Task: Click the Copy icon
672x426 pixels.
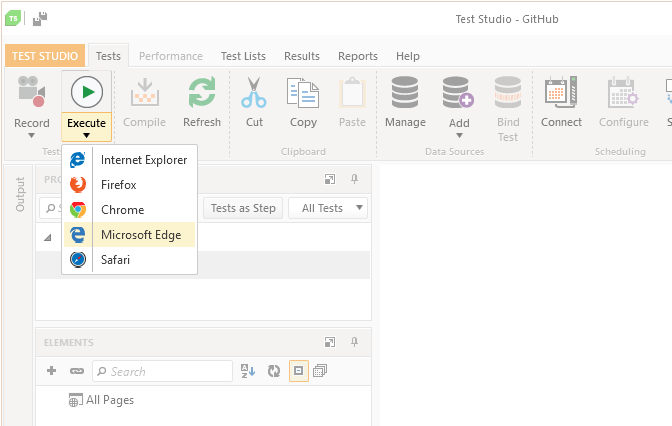Action: [x=303, y=92]
